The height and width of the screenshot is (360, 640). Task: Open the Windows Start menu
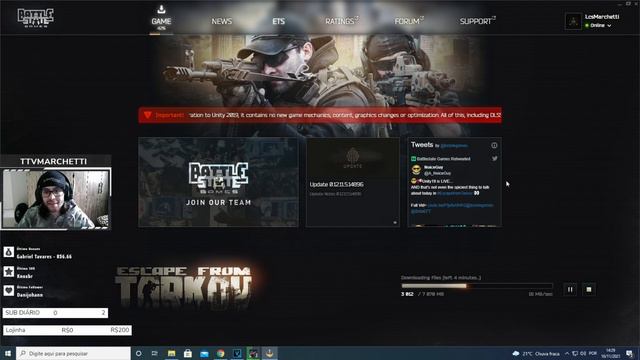[x=8, y=353]
